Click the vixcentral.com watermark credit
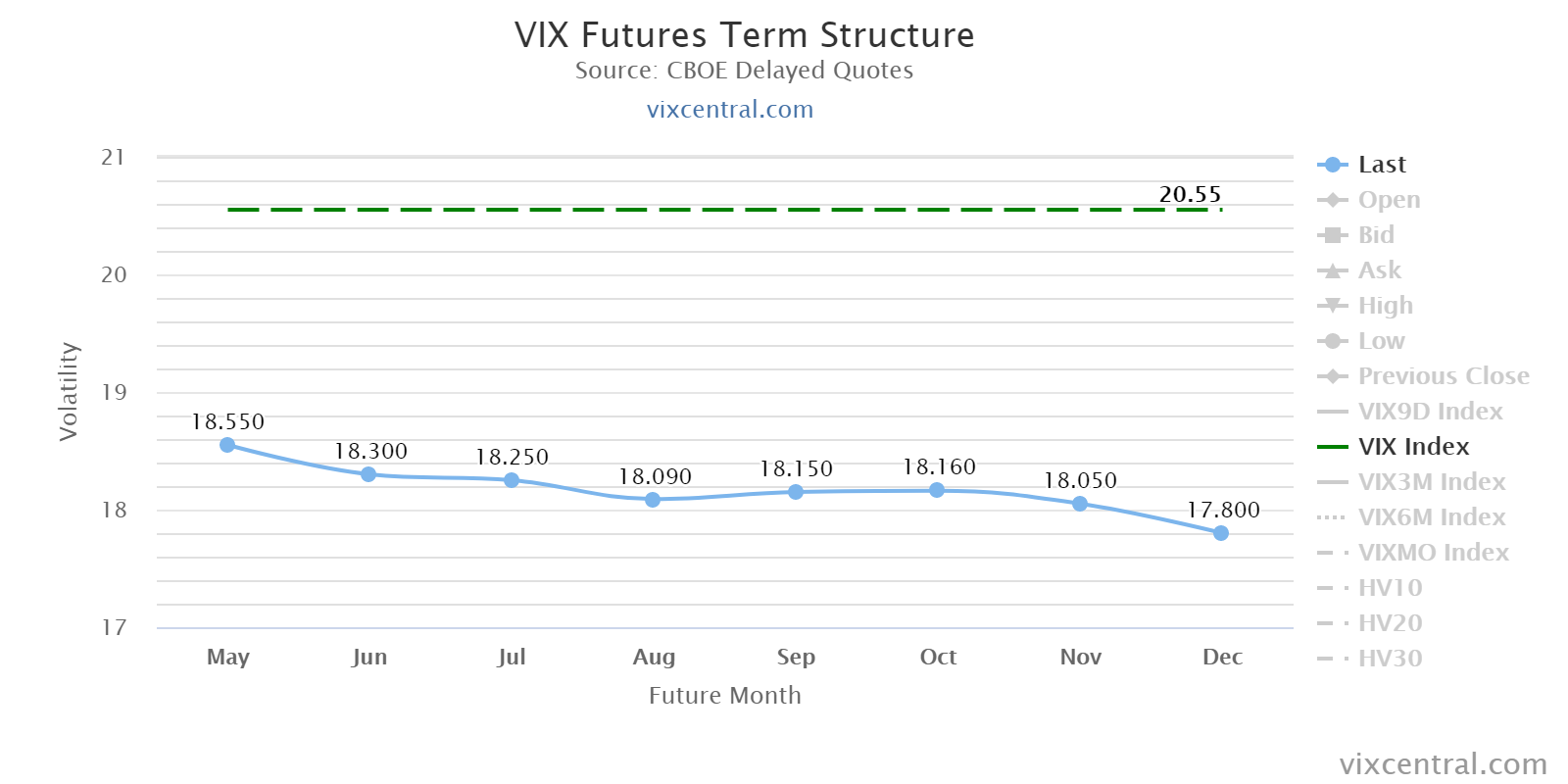 (1443, 763)
